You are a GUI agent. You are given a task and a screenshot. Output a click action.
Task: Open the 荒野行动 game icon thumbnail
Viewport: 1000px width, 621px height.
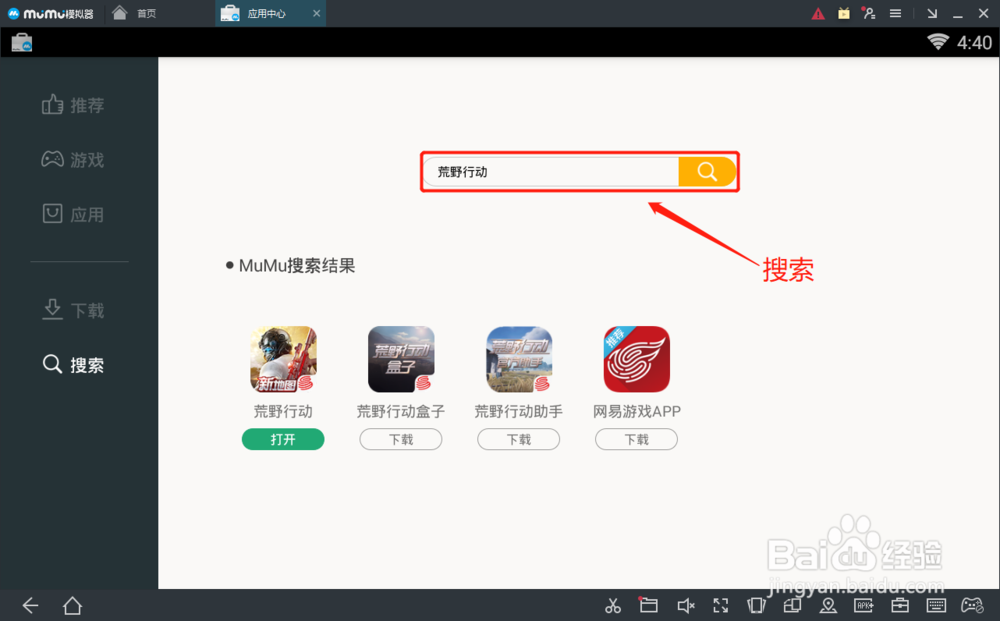pos(283,359)
